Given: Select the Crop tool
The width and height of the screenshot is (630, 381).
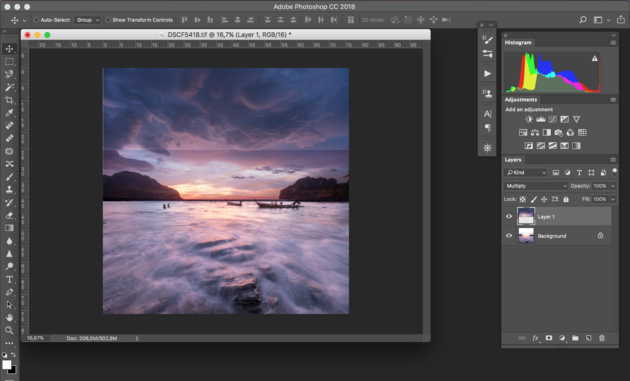Looking at the screenshot, I should (x=9, y=100).
